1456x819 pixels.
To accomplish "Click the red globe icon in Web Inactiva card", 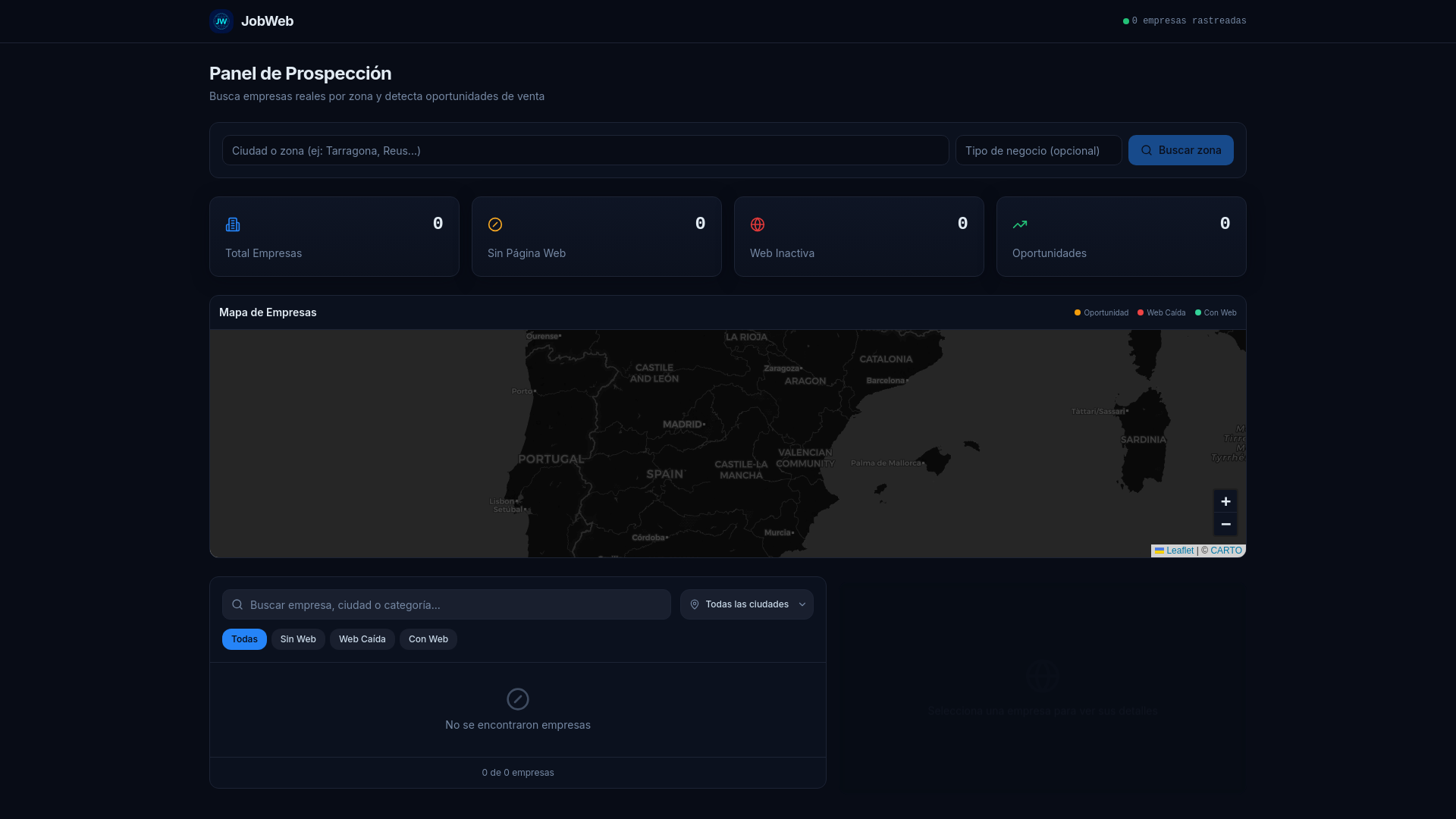I will pos(758,224).
